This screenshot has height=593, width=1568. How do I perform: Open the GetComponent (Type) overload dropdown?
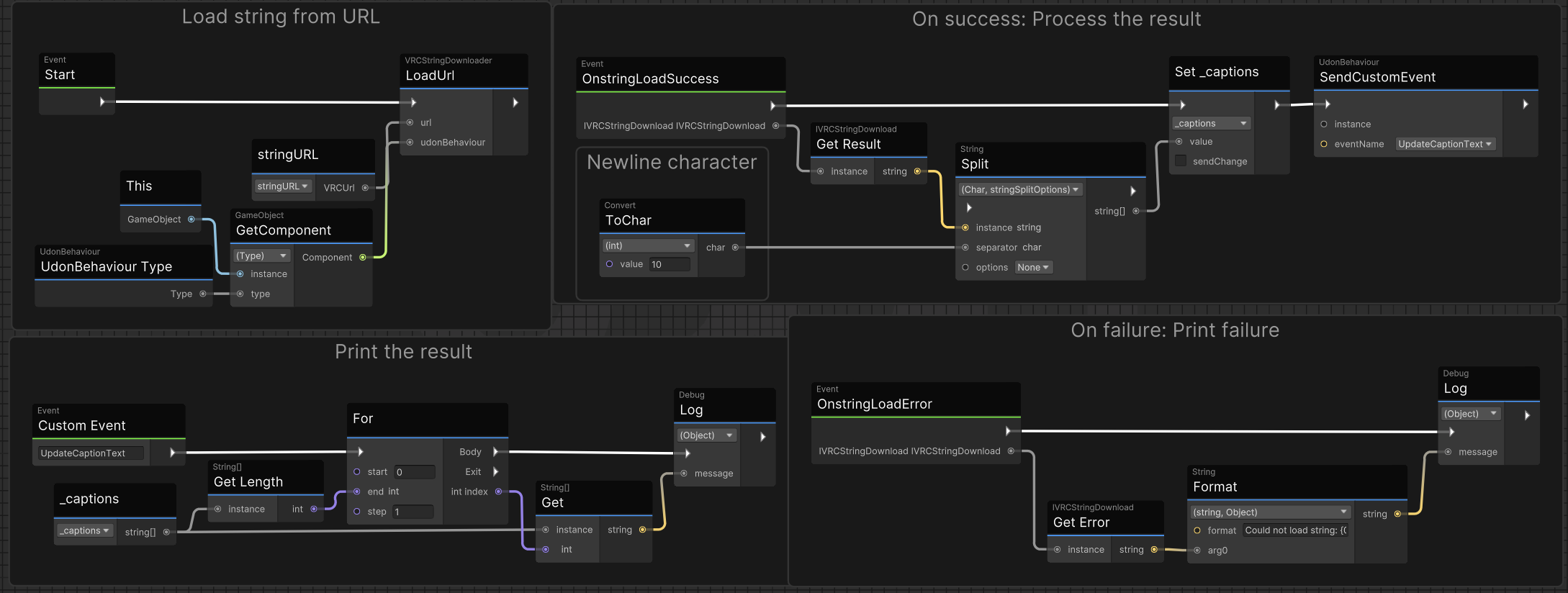click(261, 255)
